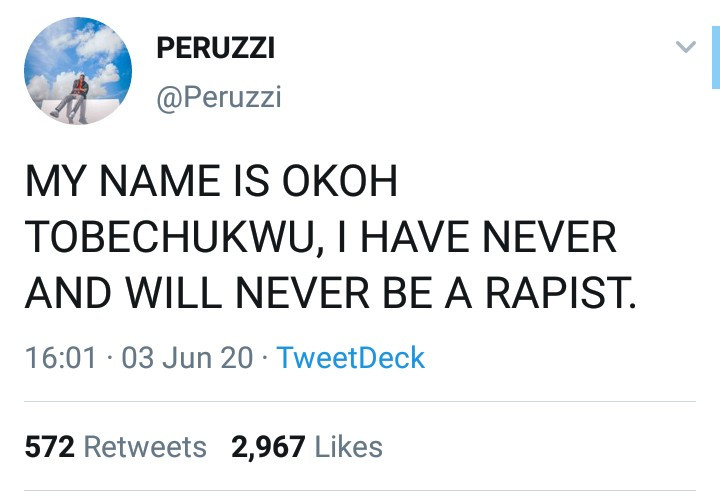Viewport: 720px width, 502px height.
Task: Click the TweetDeck source link
Action: pyautogui.click(x=350, y=358)
